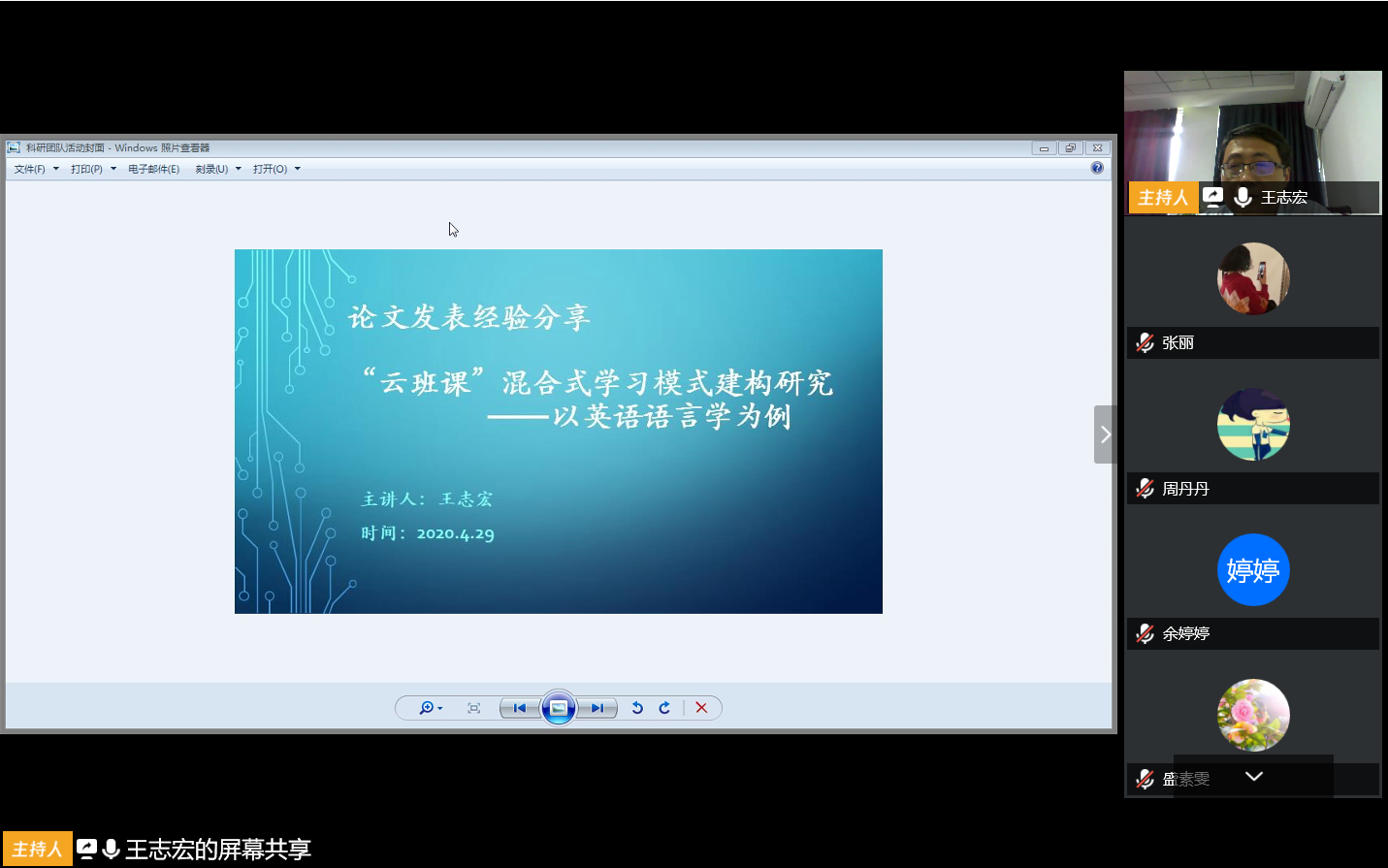Open the 打印(P) dropdown menu
The width and height of the screenshot is (1388, 868).
click(x=93, y=169)
